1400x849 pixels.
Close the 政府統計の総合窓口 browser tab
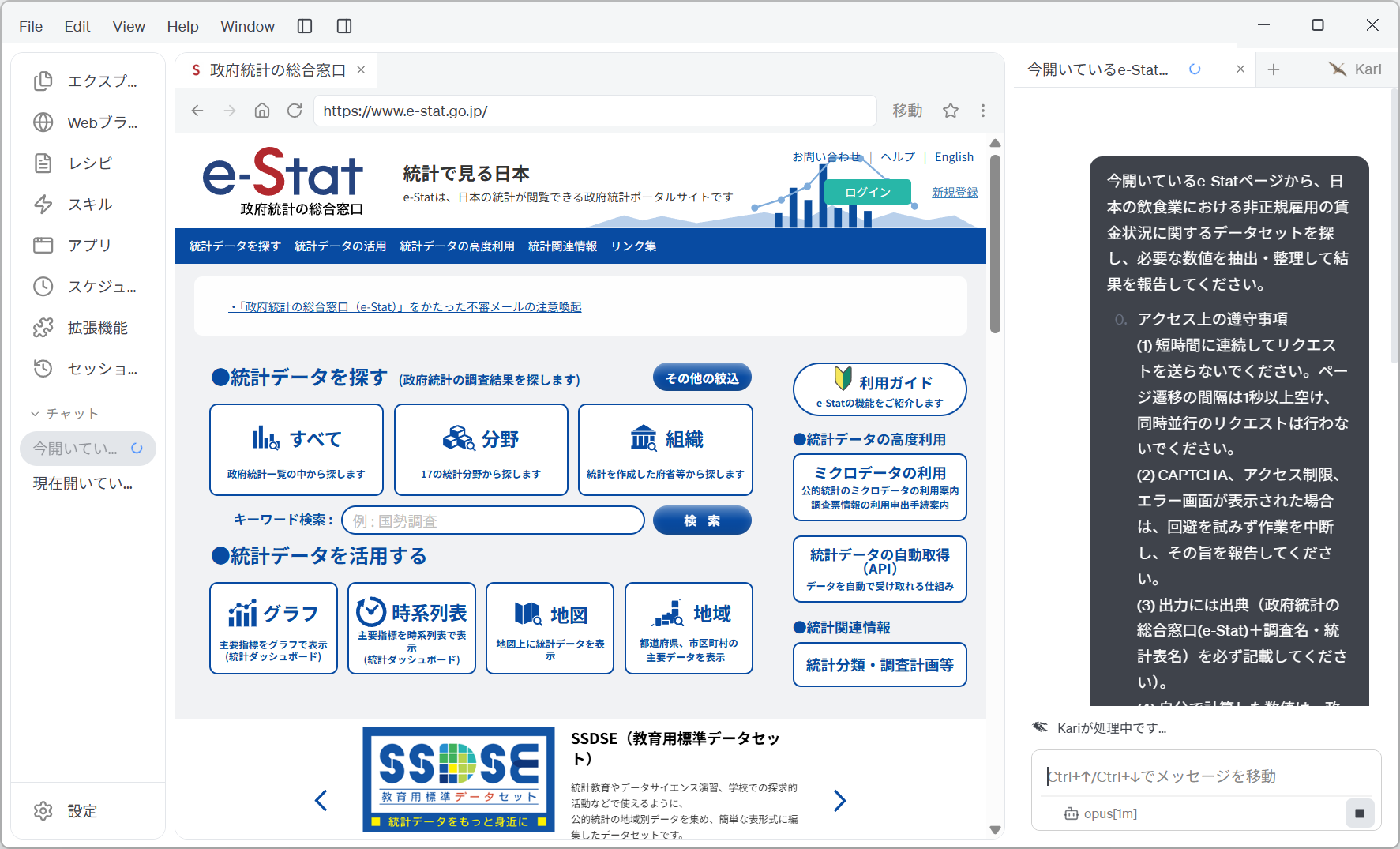[361, 69]
